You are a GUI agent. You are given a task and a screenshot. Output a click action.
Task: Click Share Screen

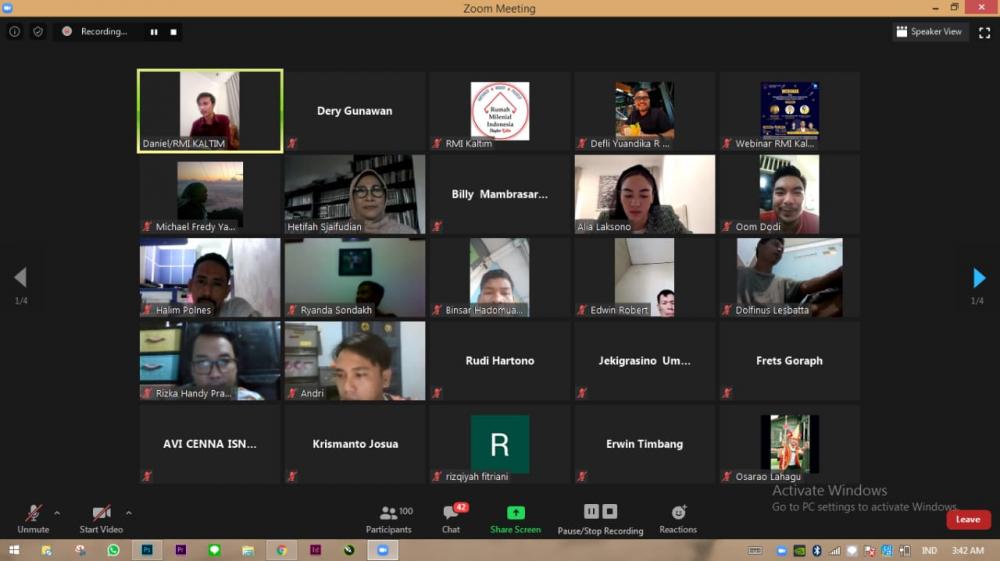tap(515, 519)
